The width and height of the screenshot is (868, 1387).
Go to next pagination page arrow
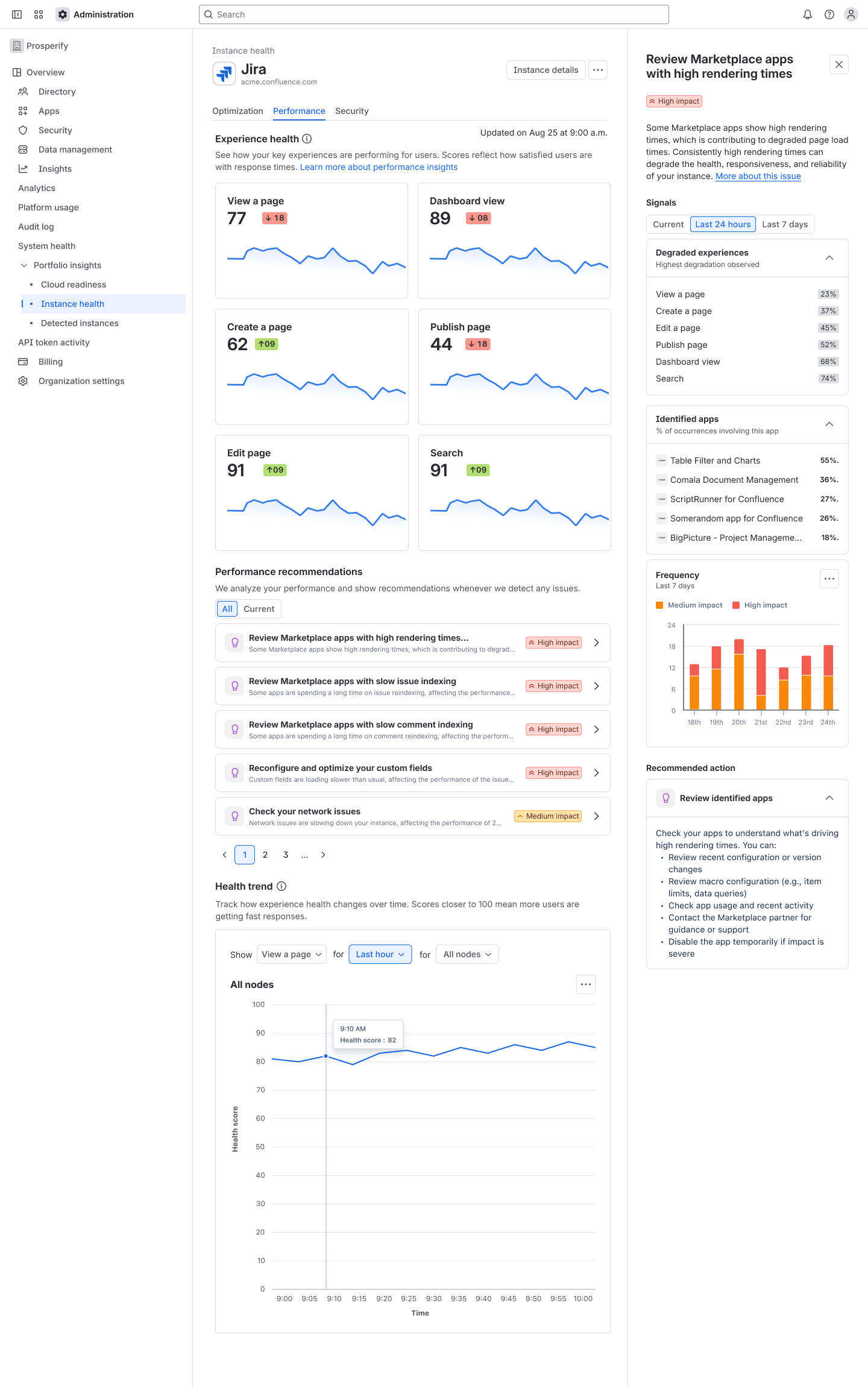tap(324, 855)
